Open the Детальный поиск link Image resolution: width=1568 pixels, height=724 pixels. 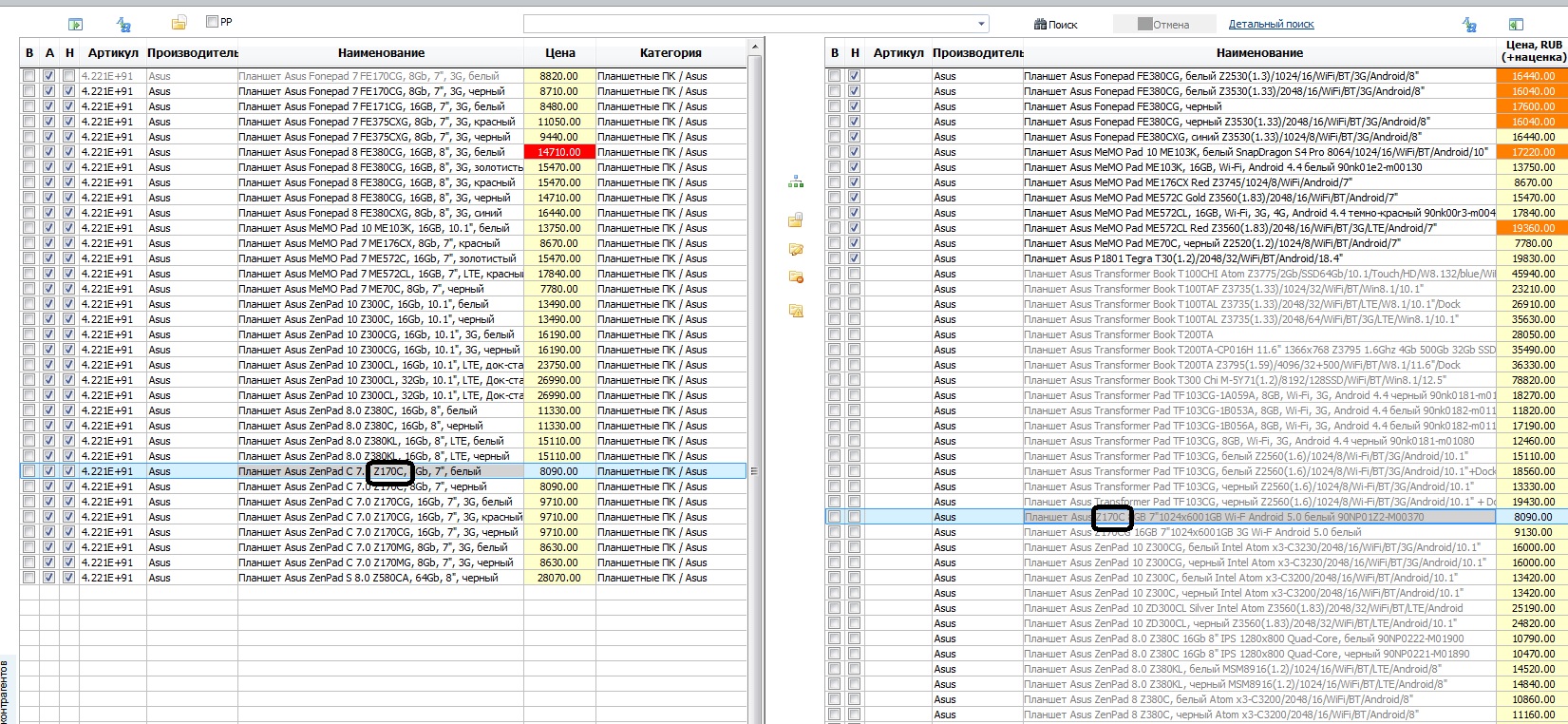(1272, 24)
